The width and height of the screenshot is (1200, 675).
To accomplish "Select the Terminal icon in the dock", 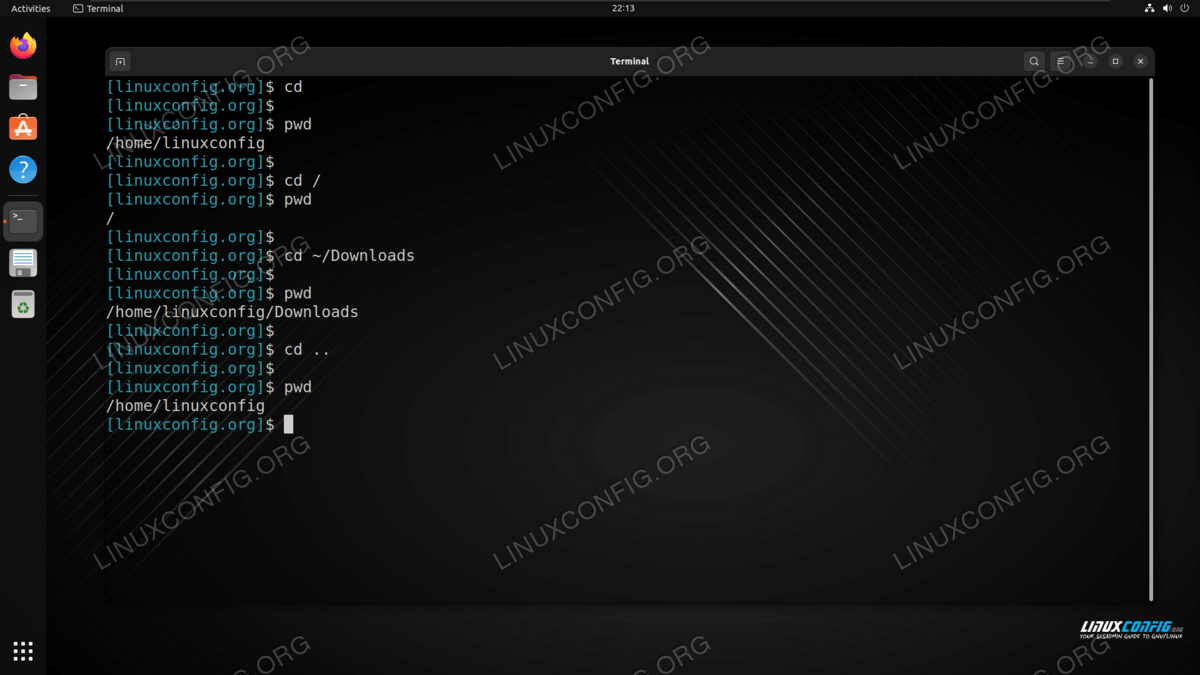I will 23,221.
